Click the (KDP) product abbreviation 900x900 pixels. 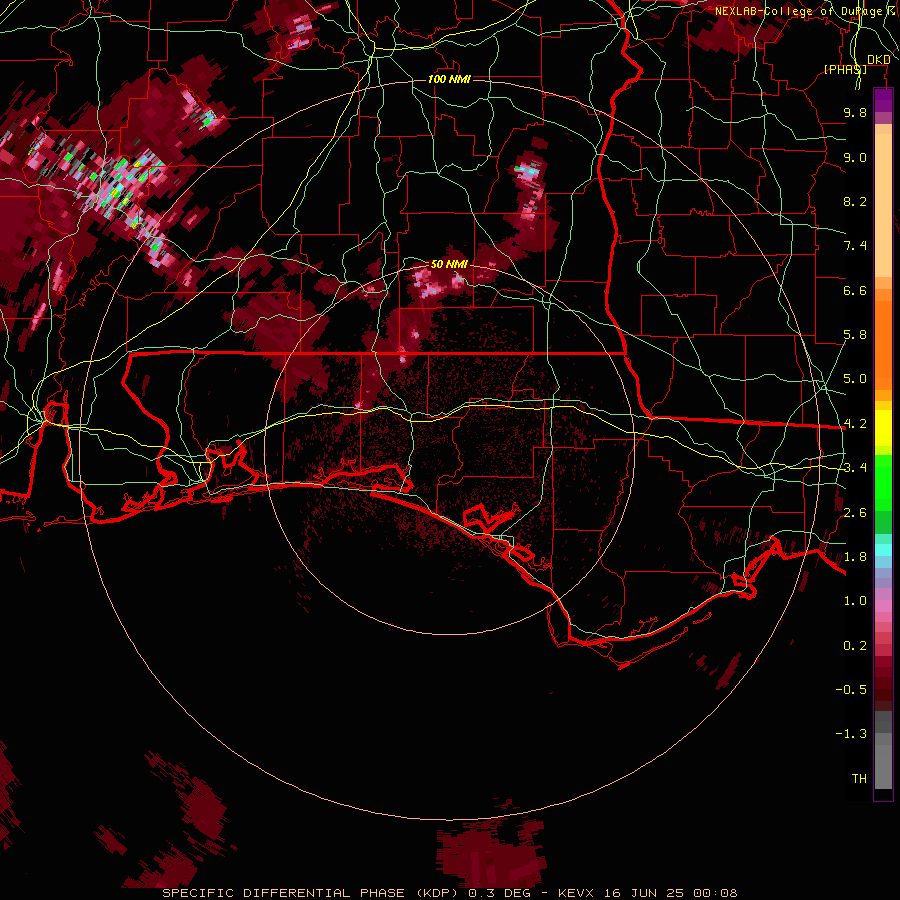pos(437,893)
